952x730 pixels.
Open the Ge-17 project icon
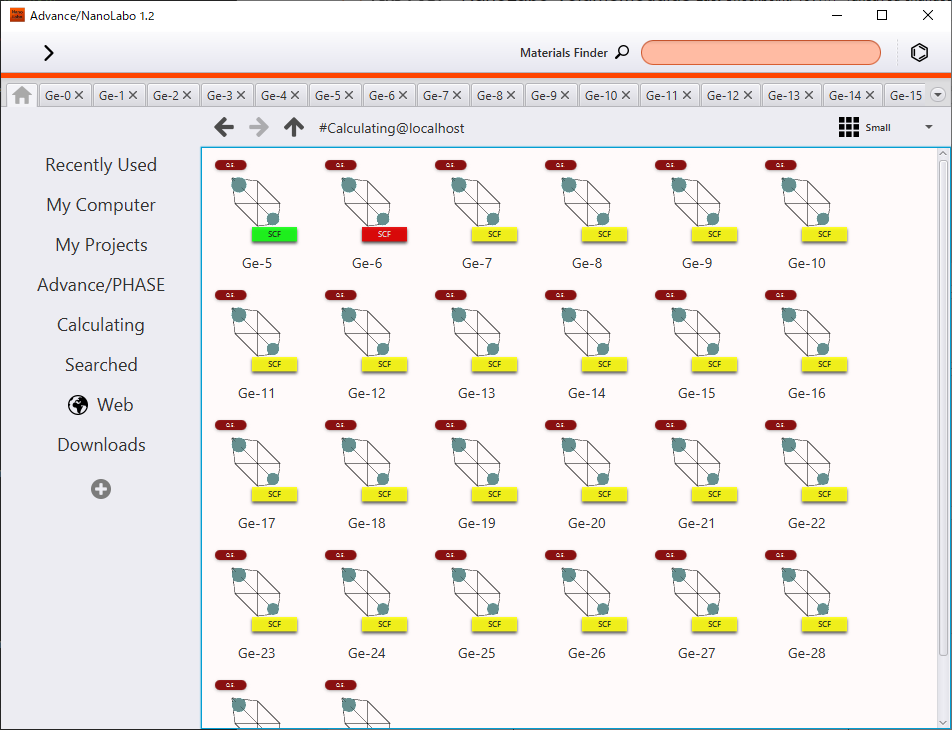(256, 462)
